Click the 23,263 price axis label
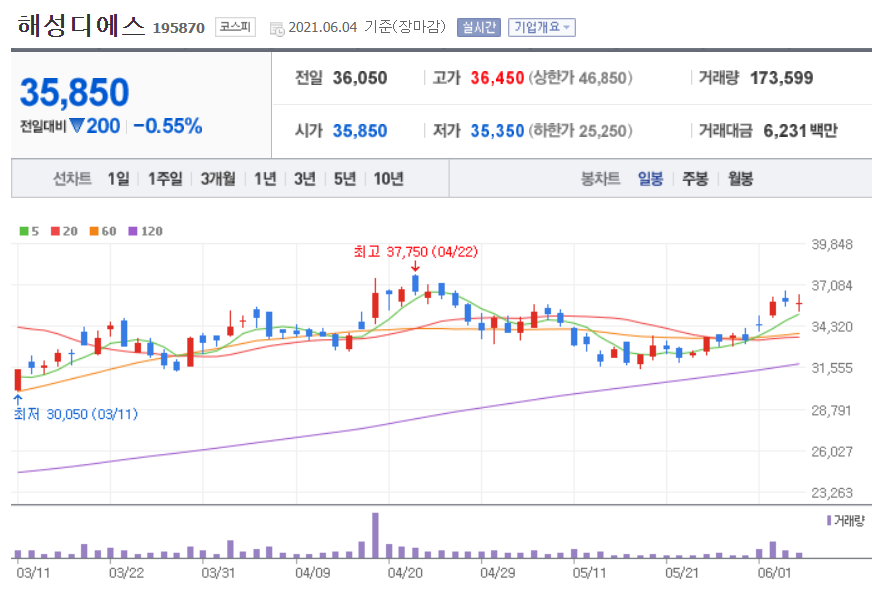This screenshot has width=872, height=595. pos(831,493)
